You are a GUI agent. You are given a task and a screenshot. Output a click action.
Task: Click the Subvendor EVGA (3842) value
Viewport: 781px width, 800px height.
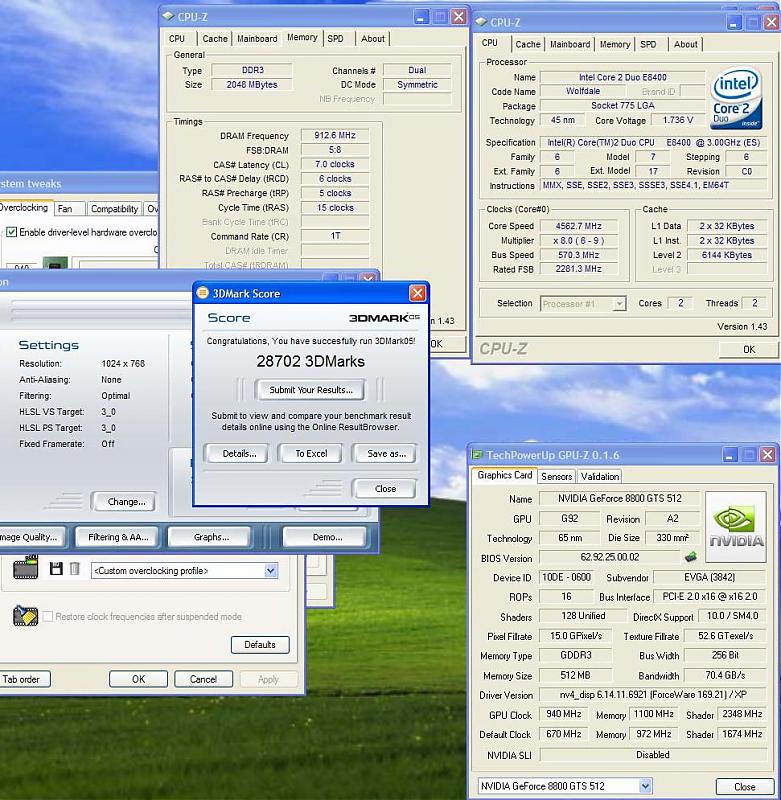point(710,577)
